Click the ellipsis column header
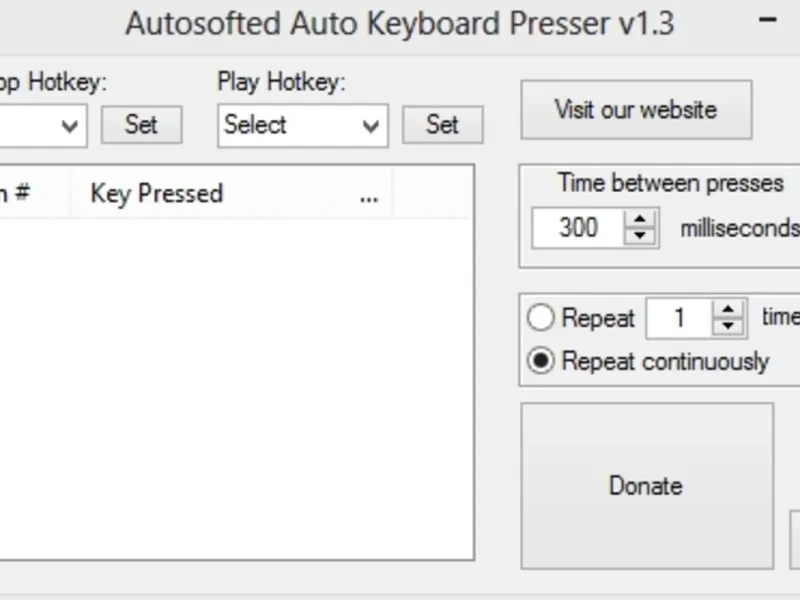800x600 pixels. (x=369, y=193)
